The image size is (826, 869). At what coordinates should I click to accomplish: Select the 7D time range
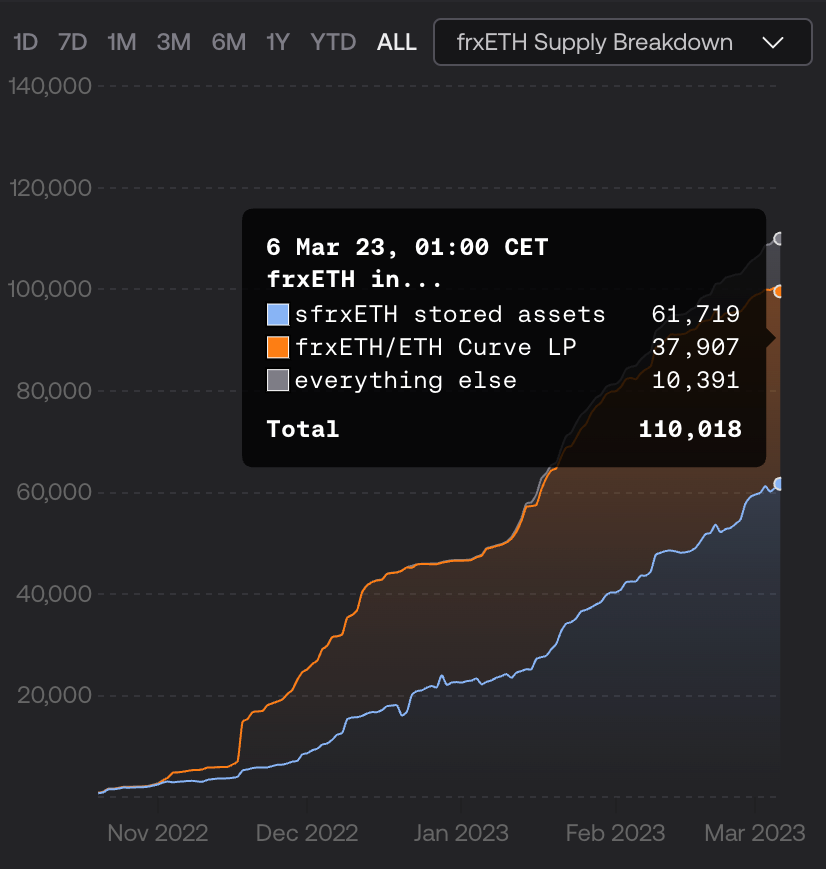click(x=73, y=42)
